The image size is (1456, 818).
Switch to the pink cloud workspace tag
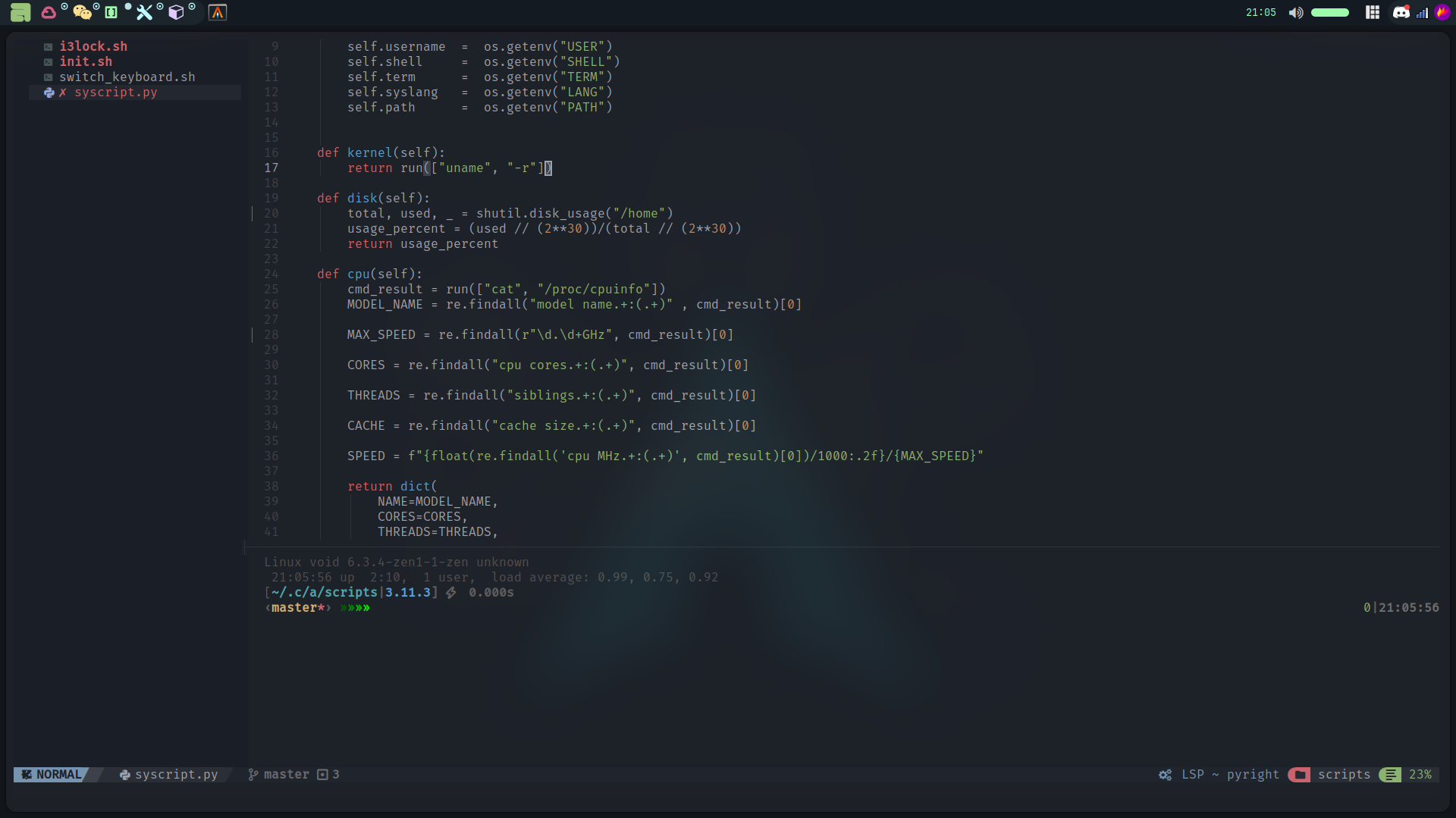[49, 12]
